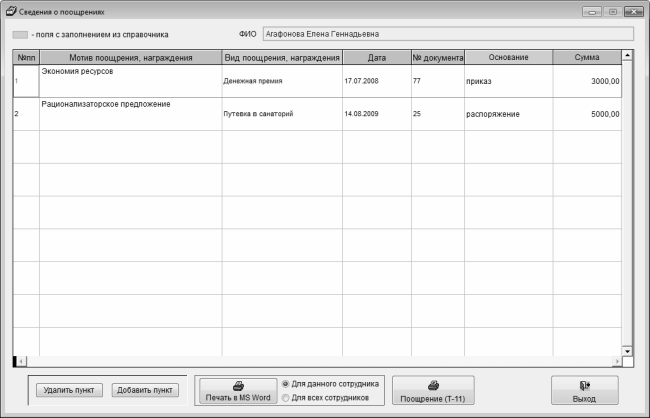Select the Денежная премия cell
This screenshot has height=418, width=650.
(281, 81)
